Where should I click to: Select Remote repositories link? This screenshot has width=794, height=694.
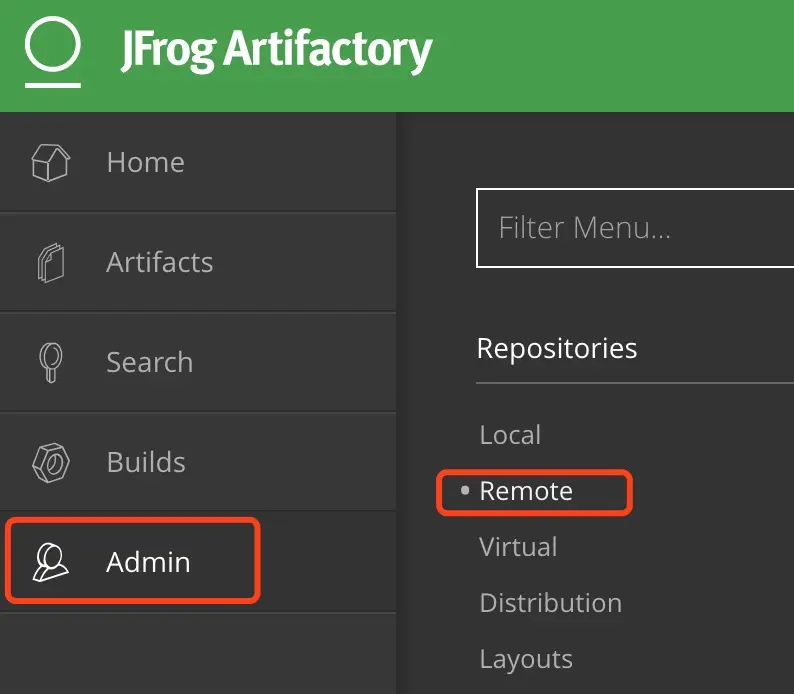click(526, 491)
